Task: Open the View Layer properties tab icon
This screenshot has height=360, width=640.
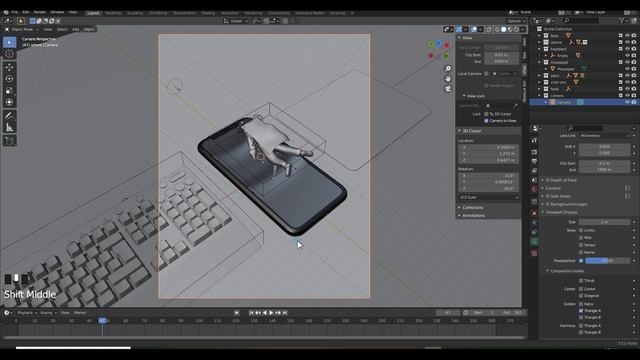Action: click(534, 171)
